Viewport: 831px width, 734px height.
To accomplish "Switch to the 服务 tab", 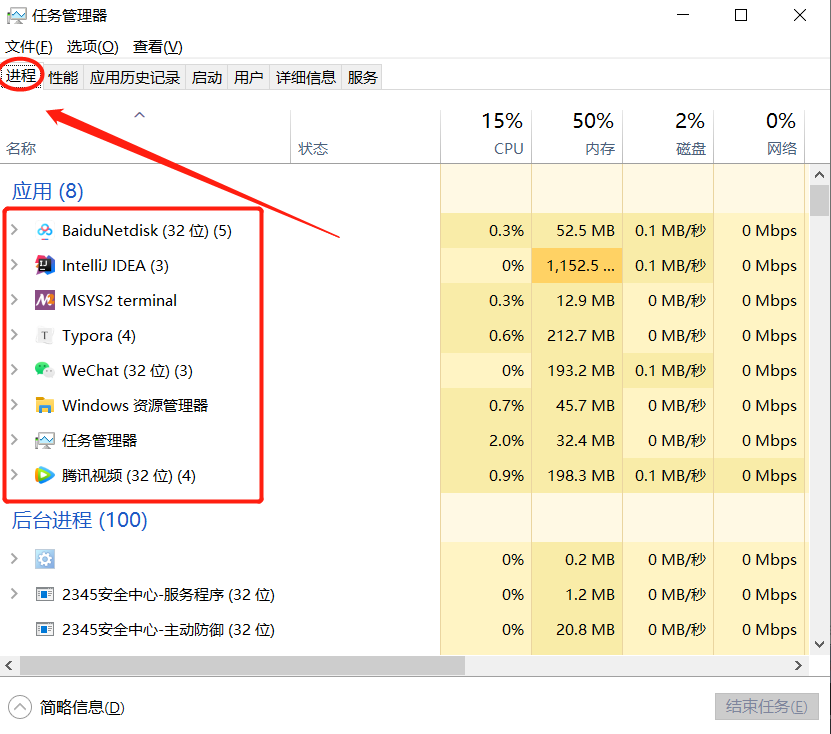I will click(363, 78).
